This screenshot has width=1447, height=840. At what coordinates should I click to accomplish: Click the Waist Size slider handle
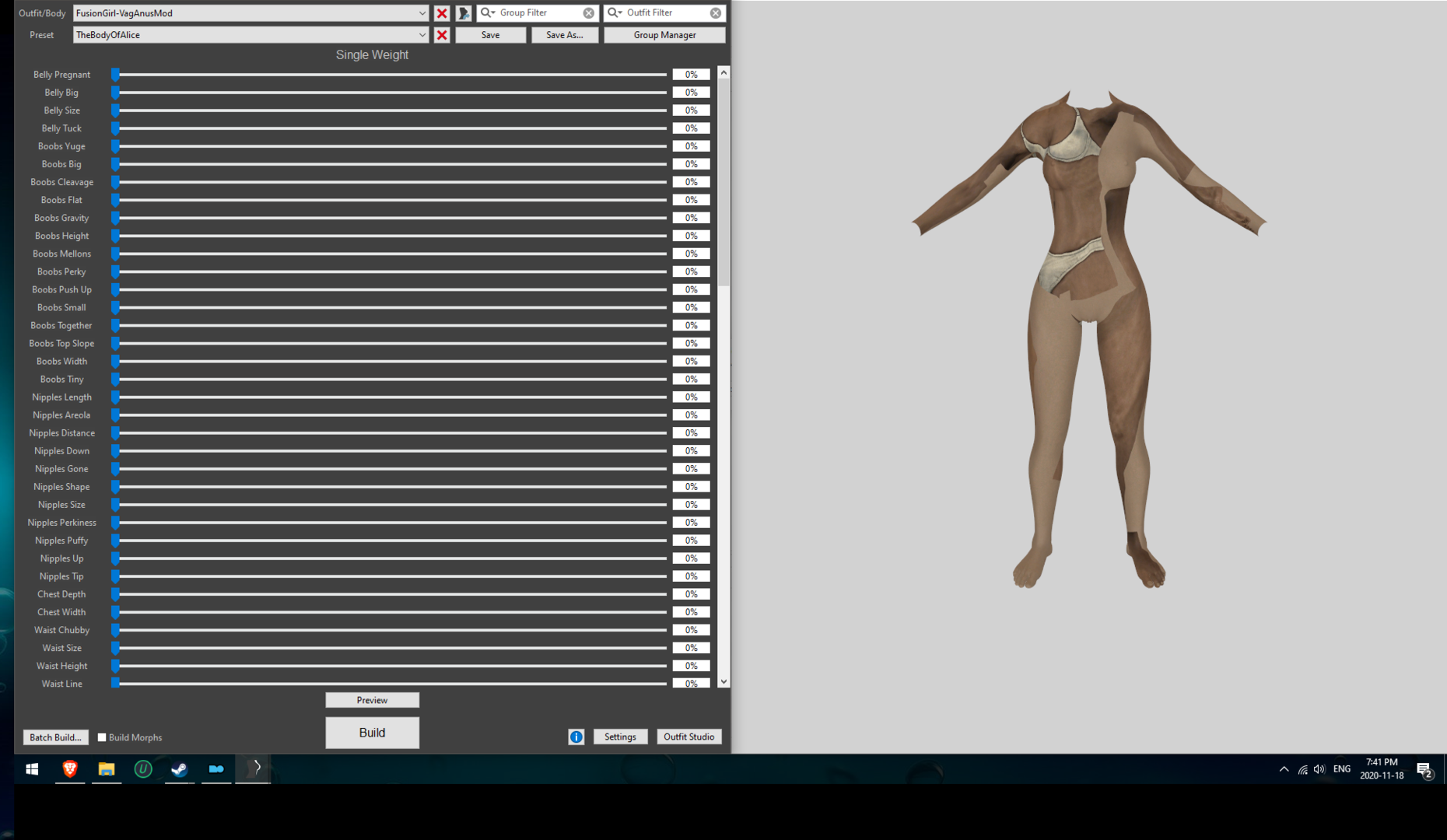click(115, 648)
